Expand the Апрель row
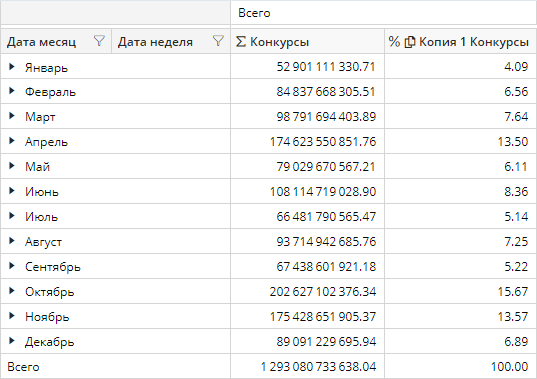The image size is (537, 379). tap(12, 141)
